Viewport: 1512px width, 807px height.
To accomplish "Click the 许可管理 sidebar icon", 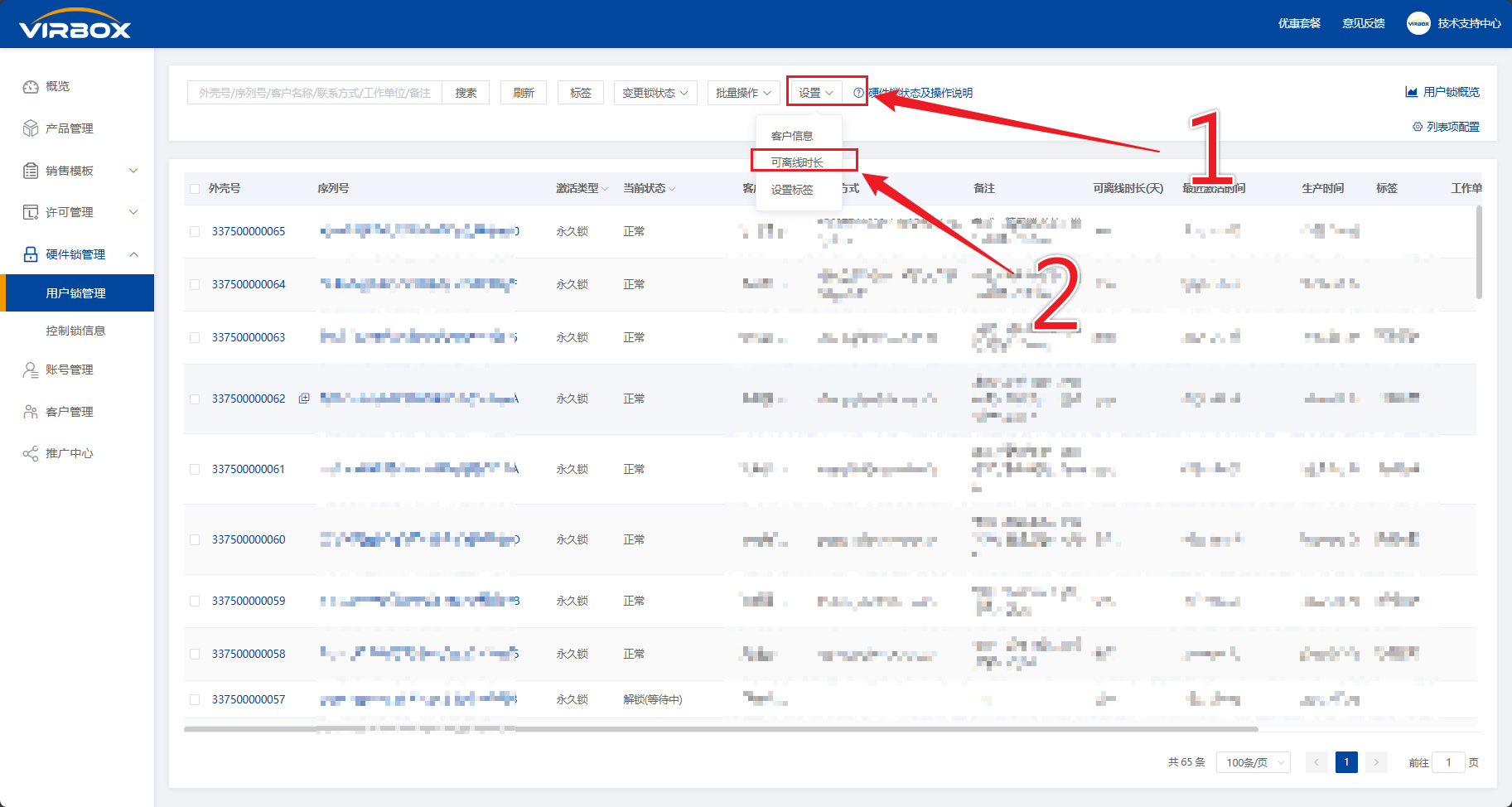I will (x=31, y=212).
